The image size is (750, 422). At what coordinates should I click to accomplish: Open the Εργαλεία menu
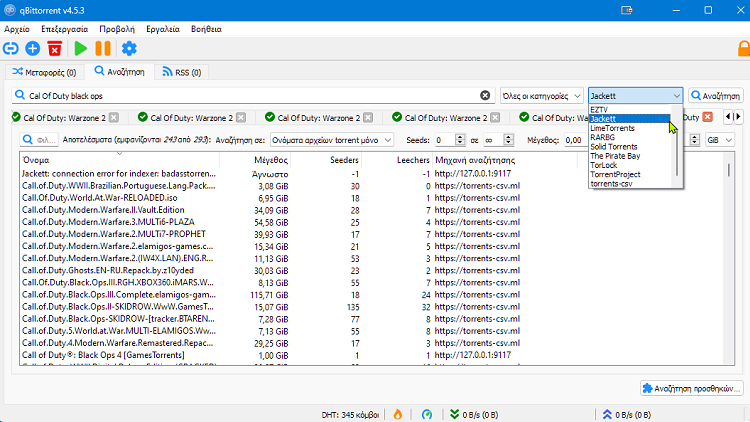[163, 29]
